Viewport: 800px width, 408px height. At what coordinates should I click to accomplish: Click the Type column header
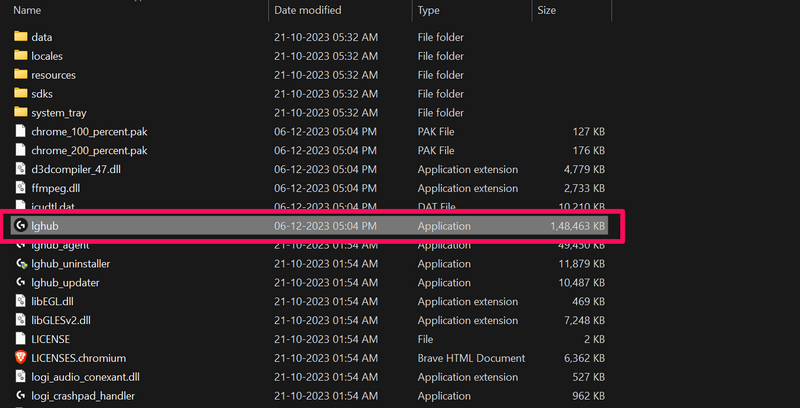pyautogui.click(x=429, y=10)
